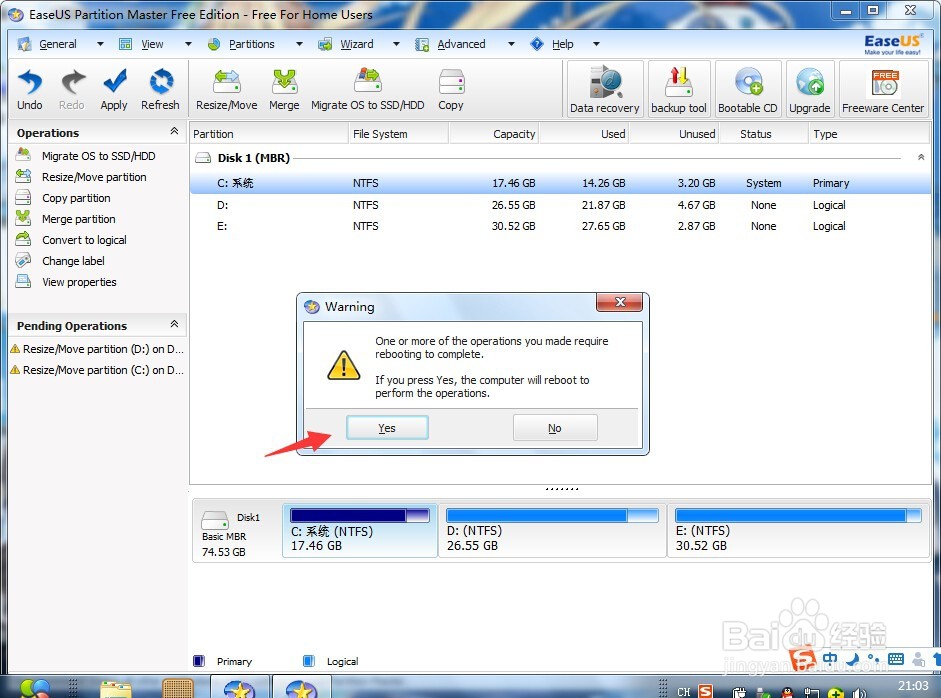Image resolution: width=941 pixels, height=698 pixels.
Task: Select the E: partition row
Action: 560,226
